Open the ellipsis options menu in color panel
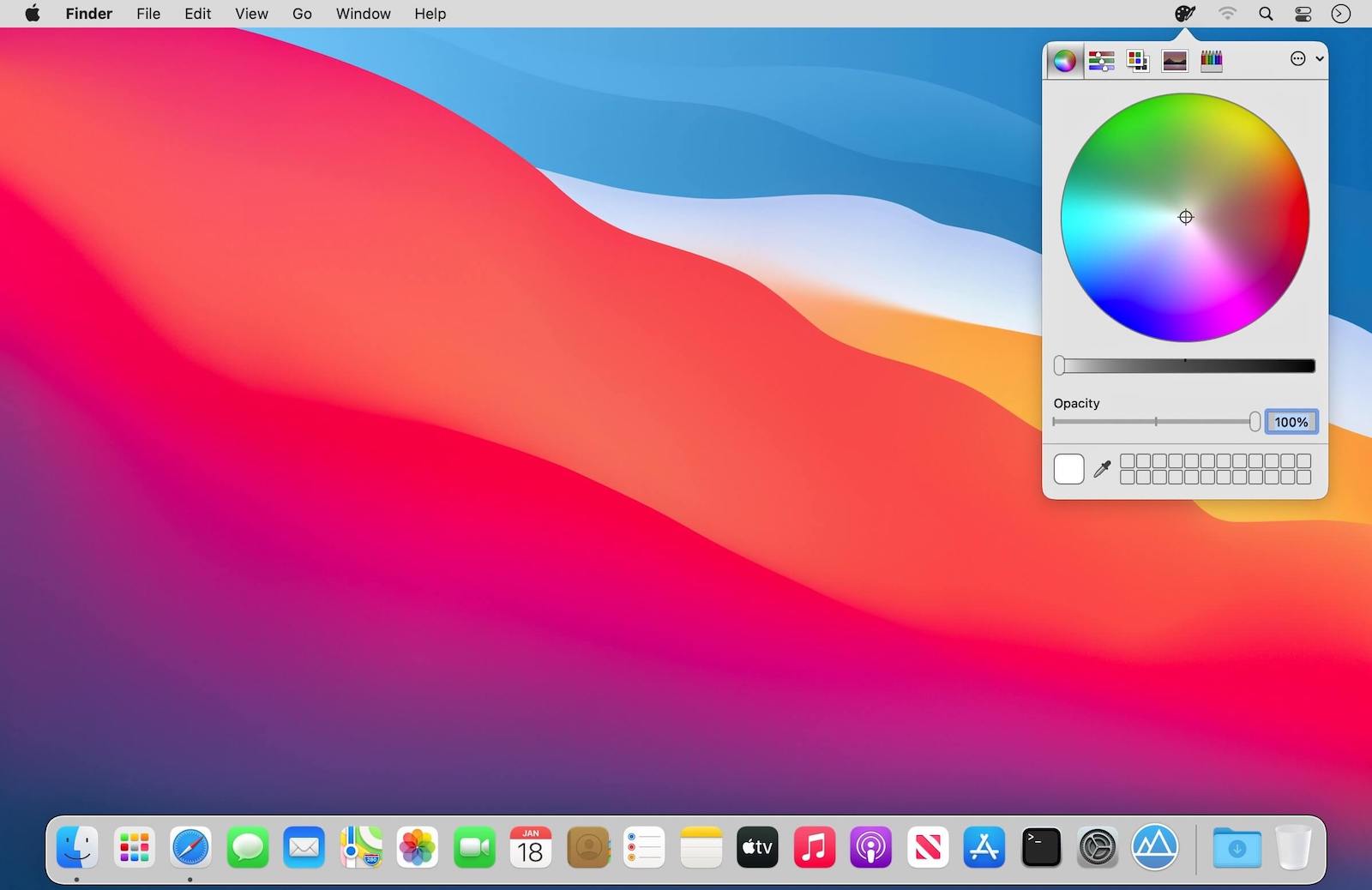Viewport: 1372px width, 890px height. (1298, 58)
